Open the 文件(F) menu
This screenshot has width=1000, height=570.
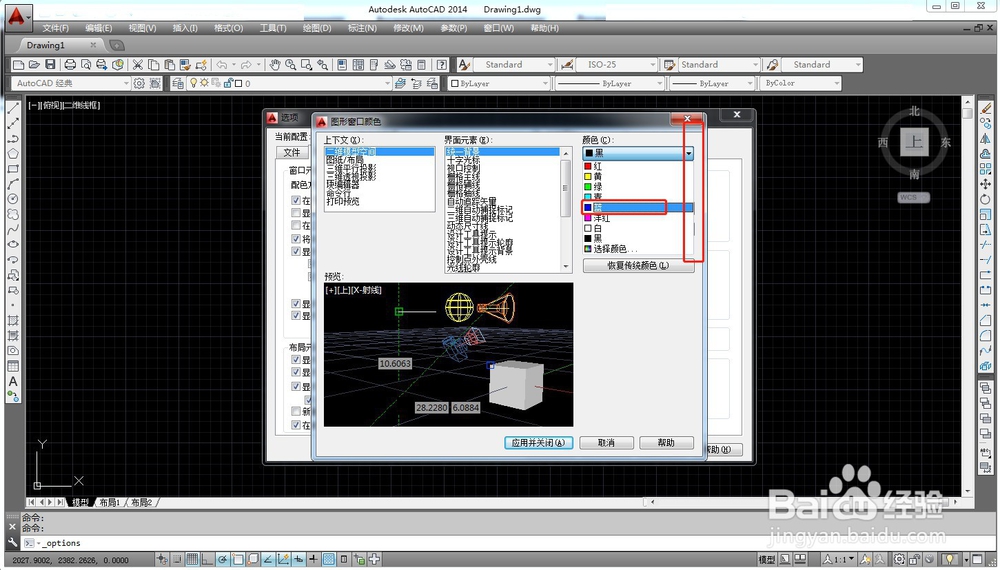coord(55,28)
